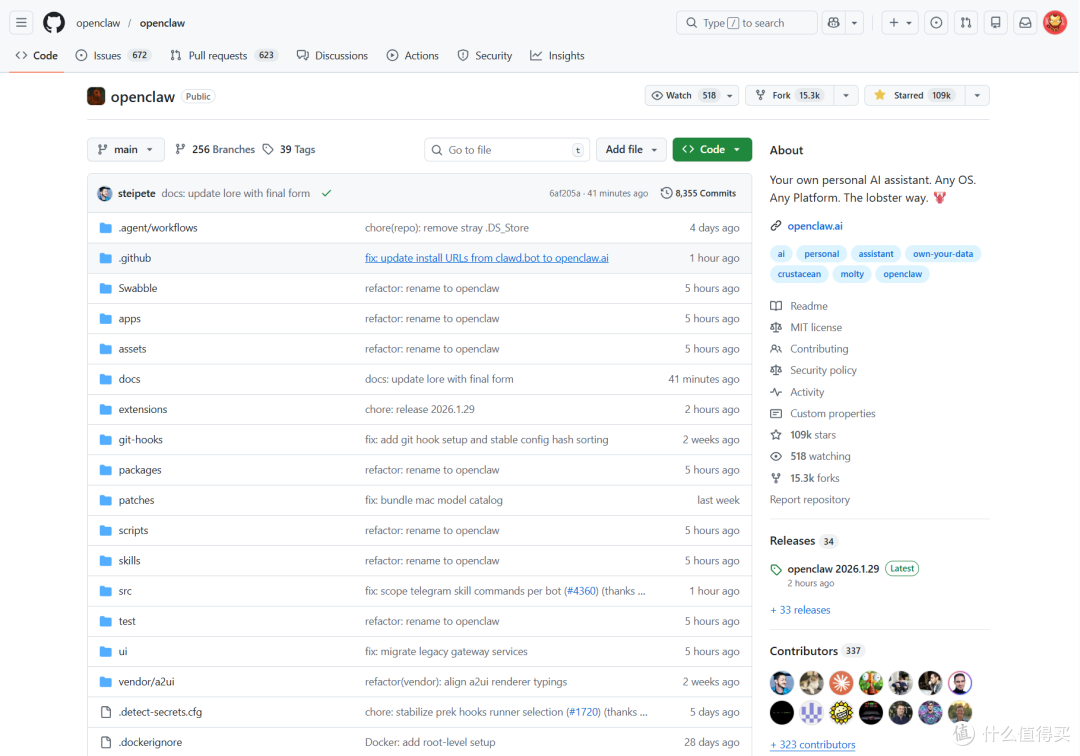
Task: Open the main branch selector dropdown
Action: [x=126, y=149]
